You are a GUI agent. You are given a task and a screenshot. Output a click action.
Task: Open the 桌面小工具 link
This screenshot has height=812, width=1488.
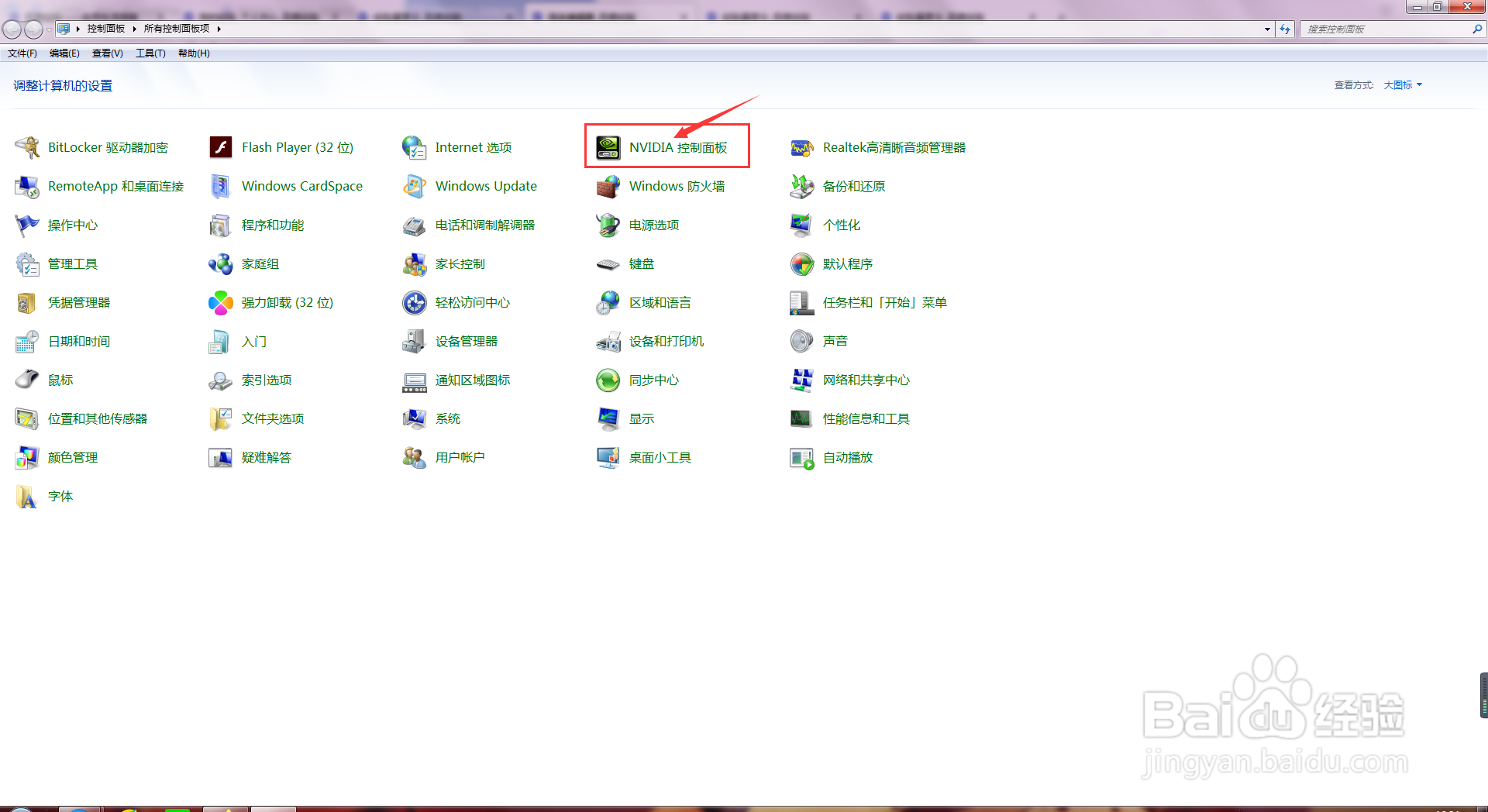pyautogui.click(x=660, y=458)
